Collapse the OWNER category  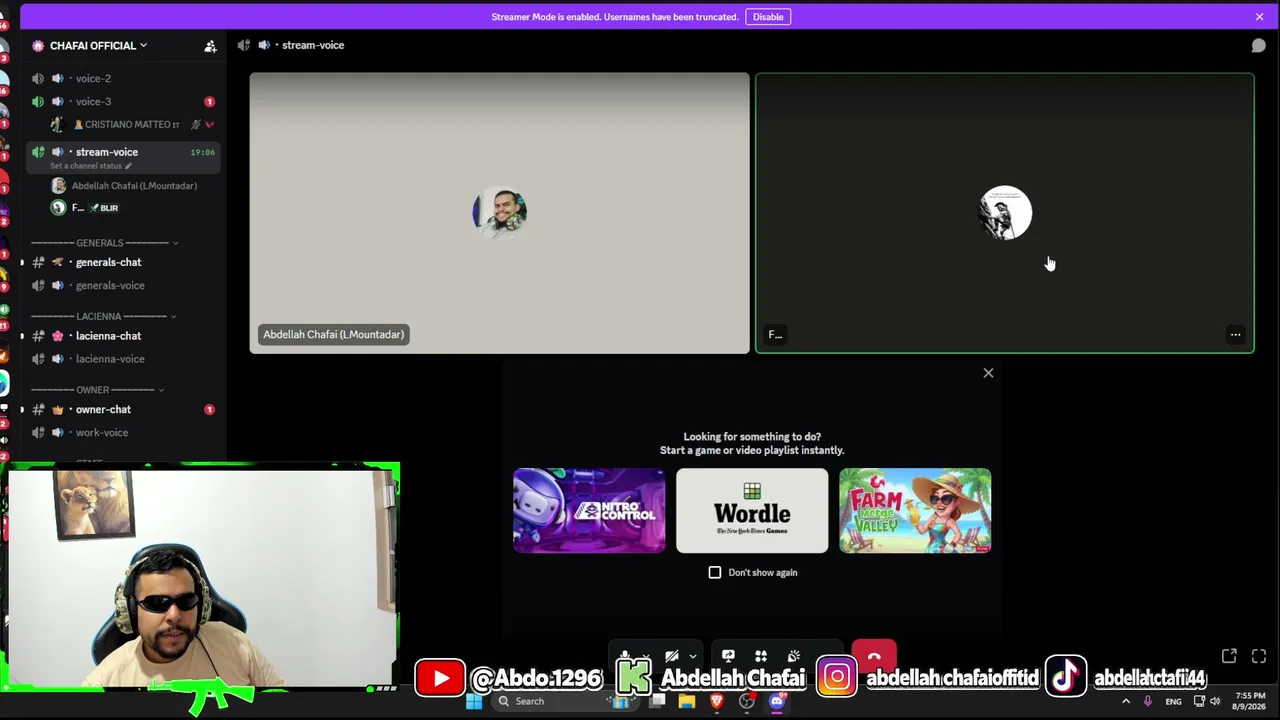click(x=97, y=390)
